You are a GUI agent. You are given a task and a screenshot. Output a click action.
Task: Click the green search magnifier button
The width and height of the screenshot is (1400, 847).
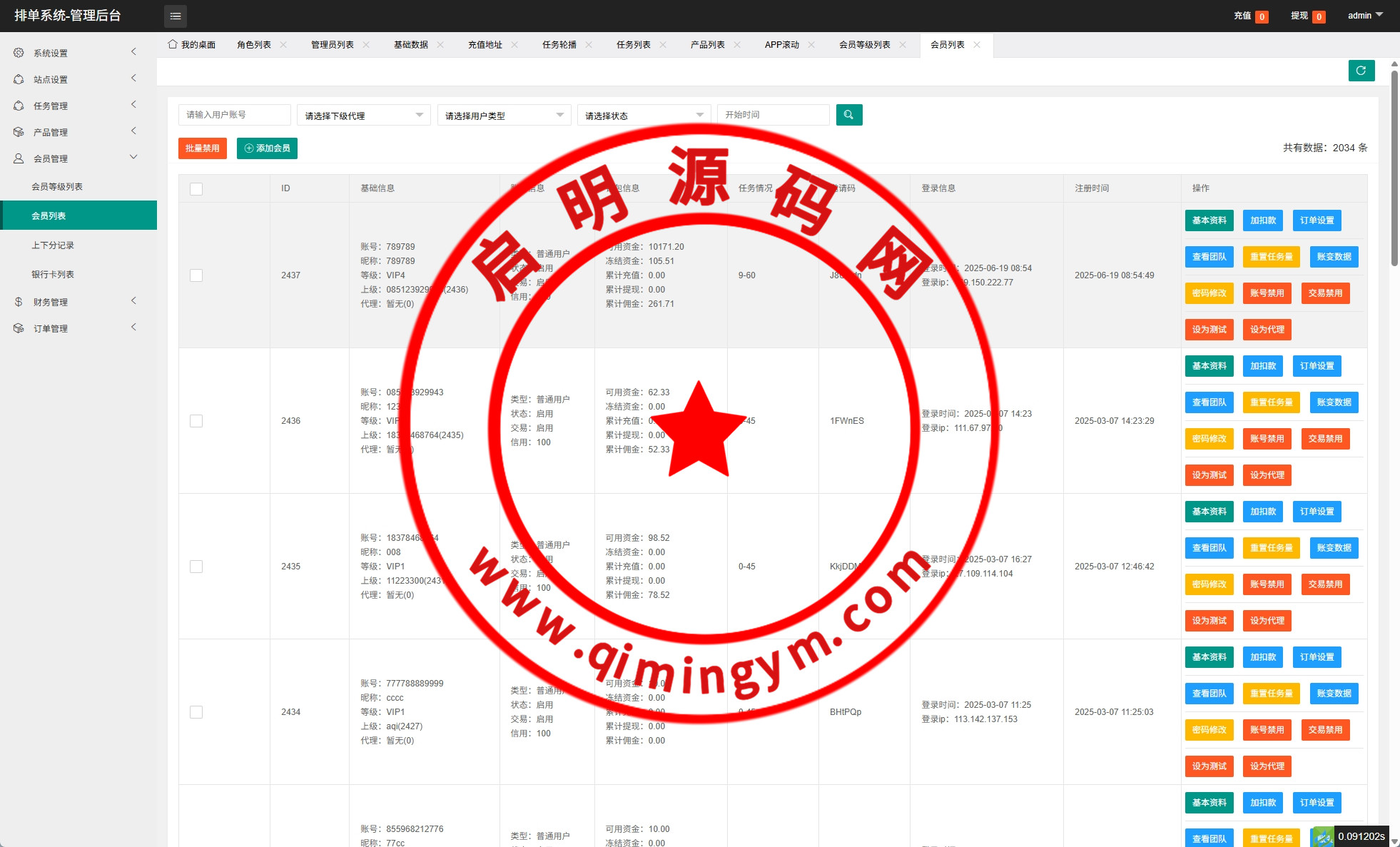tap(848, 115)
